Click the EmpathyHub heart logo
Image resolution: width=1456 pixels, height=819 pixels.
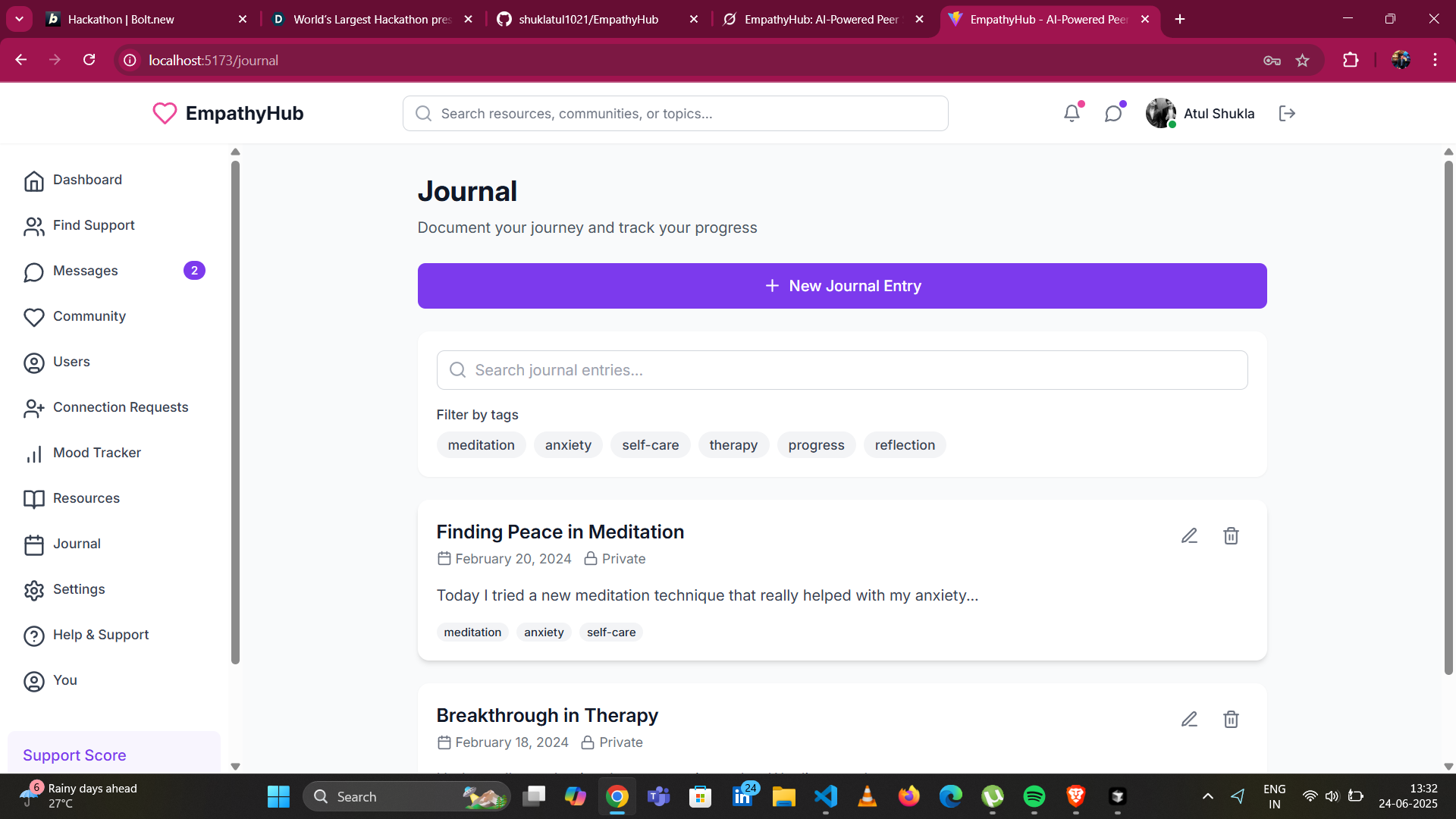coord(165,114)
